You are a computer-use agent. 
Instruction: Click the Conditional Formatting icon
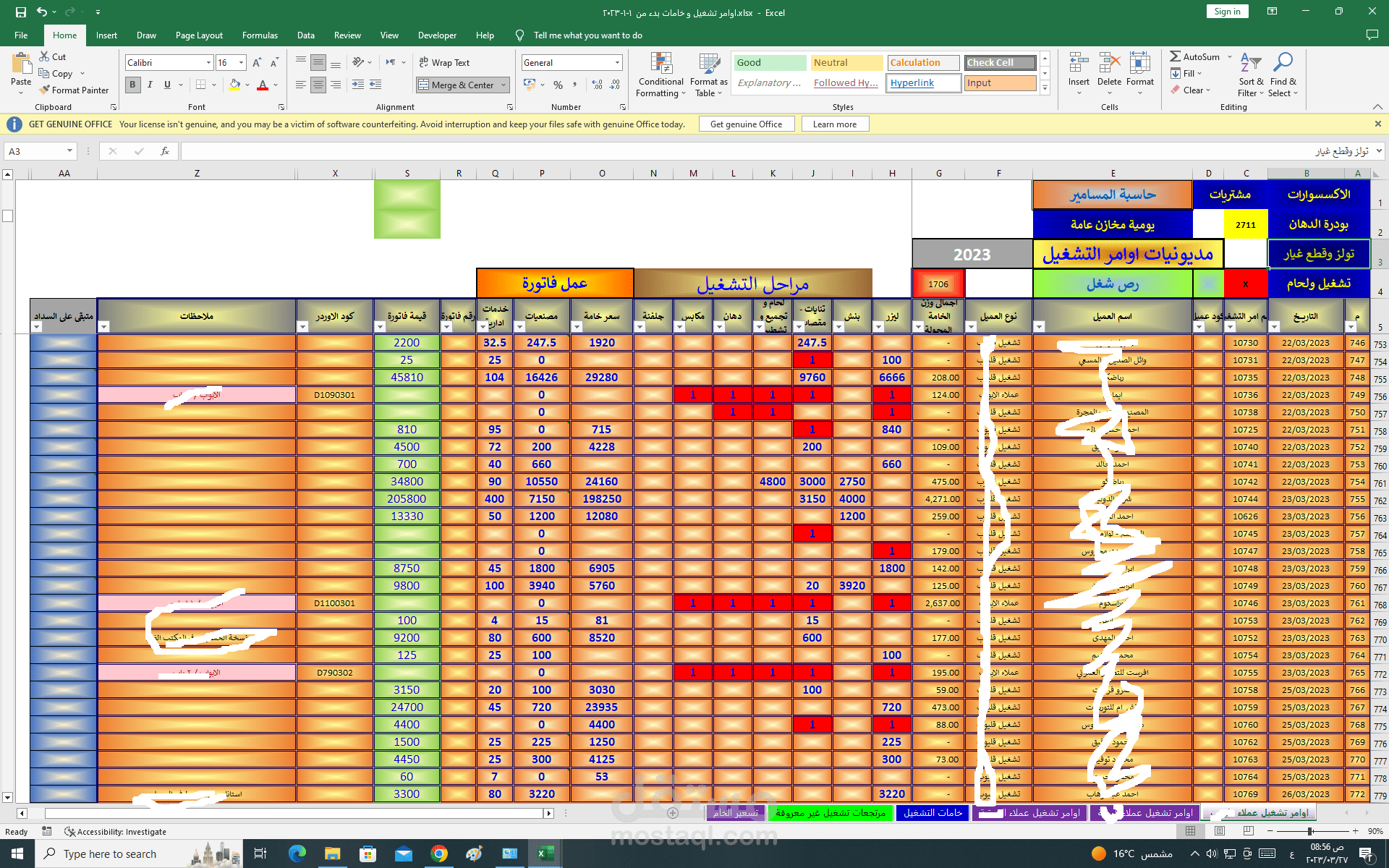coord(660,64)
